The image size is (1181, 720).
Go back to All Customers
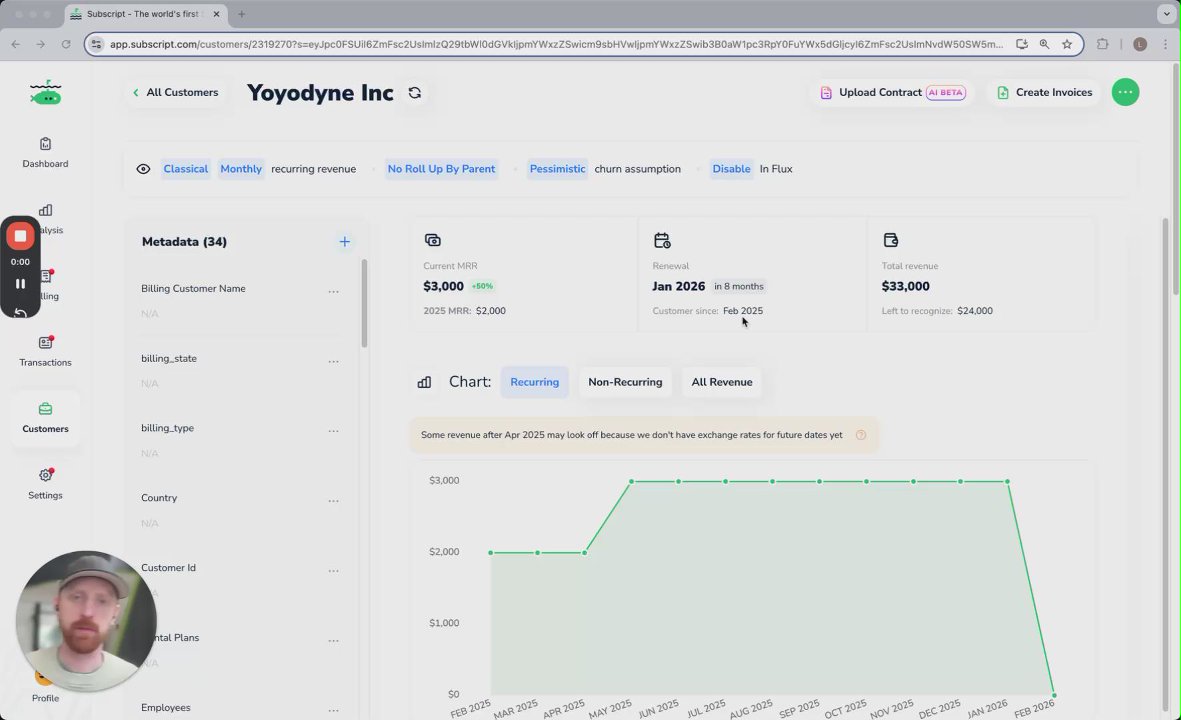pyautogui.click(x=175, y=93)
